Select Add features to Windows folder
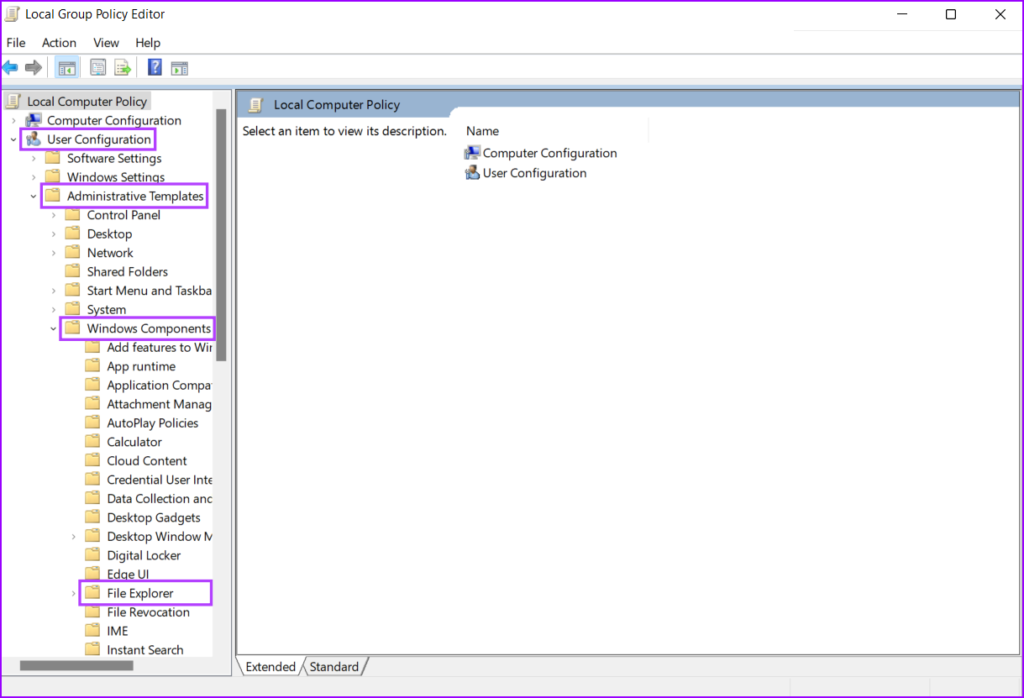Image resolution: width=1024 pixels, height=698 pixels. (159, 347)
